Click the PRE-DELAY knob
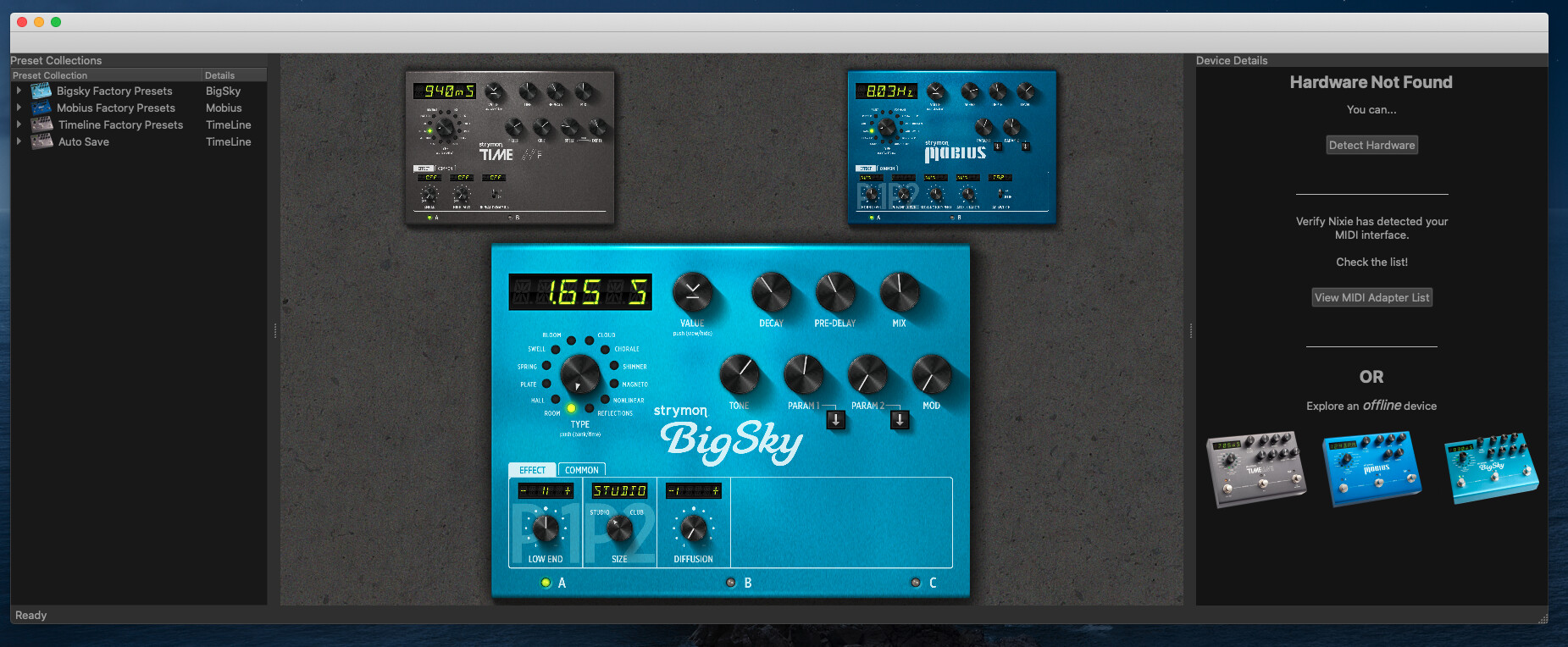This screenshot has width=1568, height=647. (x=835, y=293)
